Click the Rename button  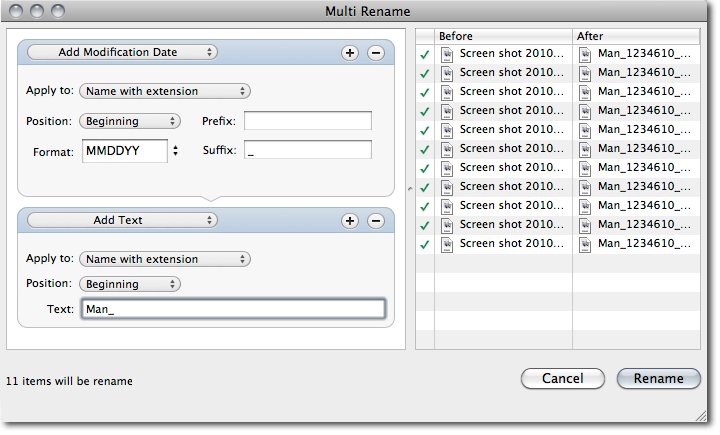[x=658, y=379]
